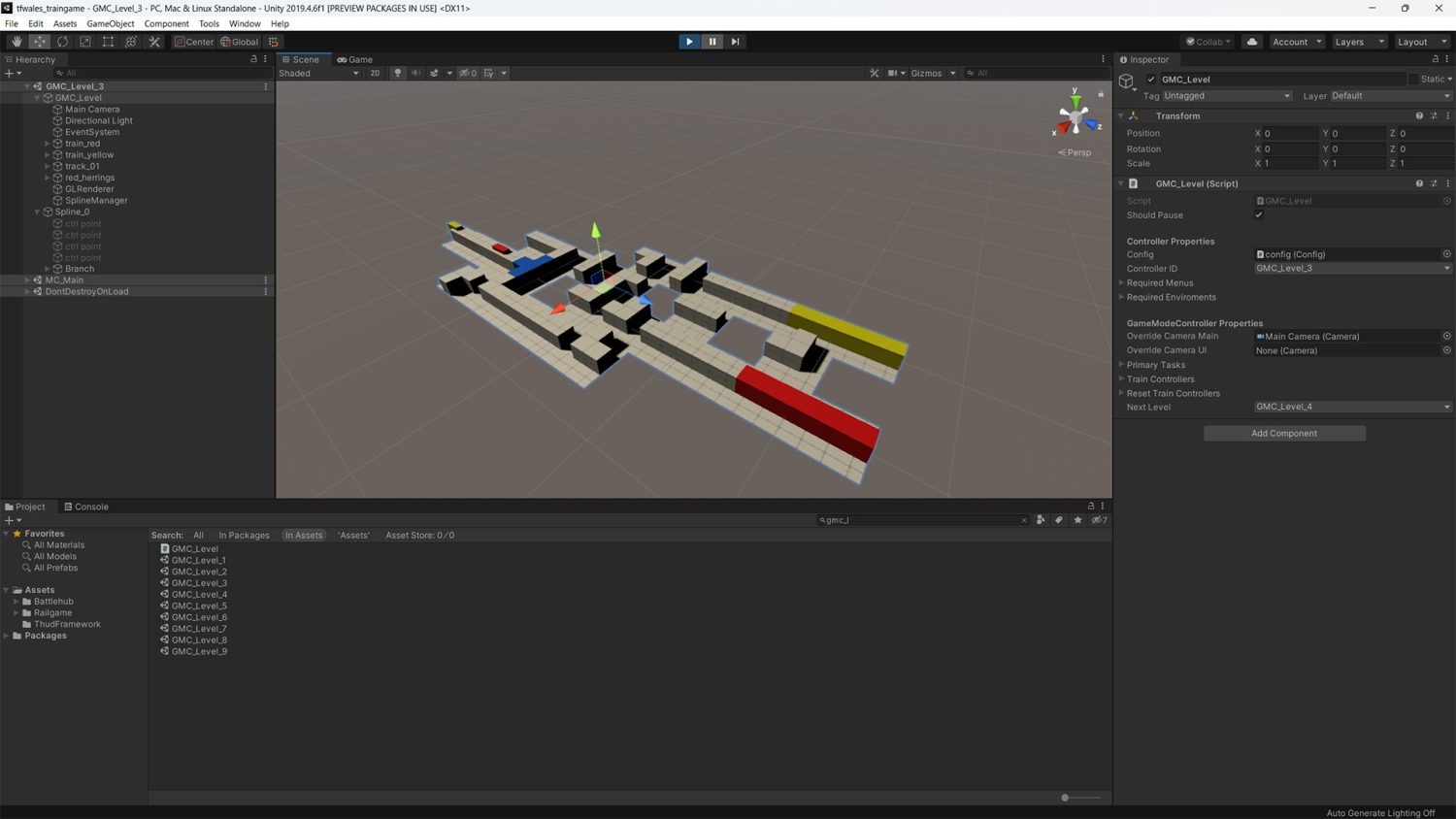Screen dimensions: 1456x819
Task: Select the Scale tool
Action: point(85,42)
